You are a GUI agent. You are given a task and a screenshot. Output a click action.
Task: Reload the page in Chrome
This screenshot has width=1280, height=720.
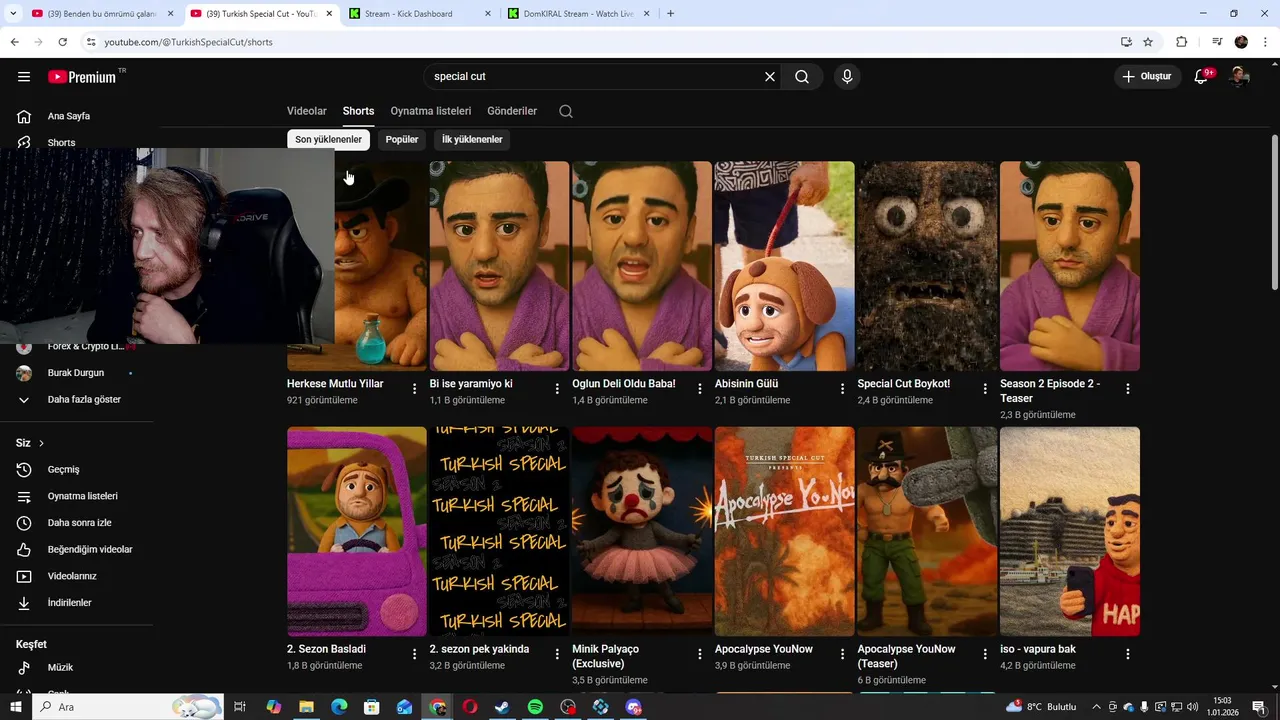point(62,42)
